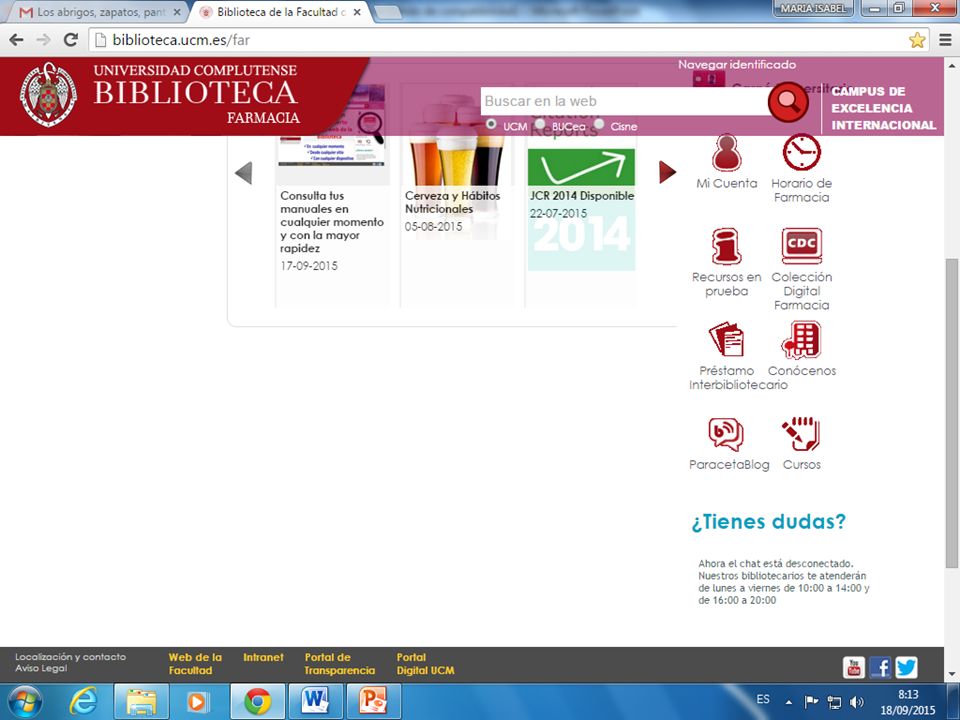Screen dimensions: 960x720
Task: Close the Gmail tab
Action: tap(177, 12)
